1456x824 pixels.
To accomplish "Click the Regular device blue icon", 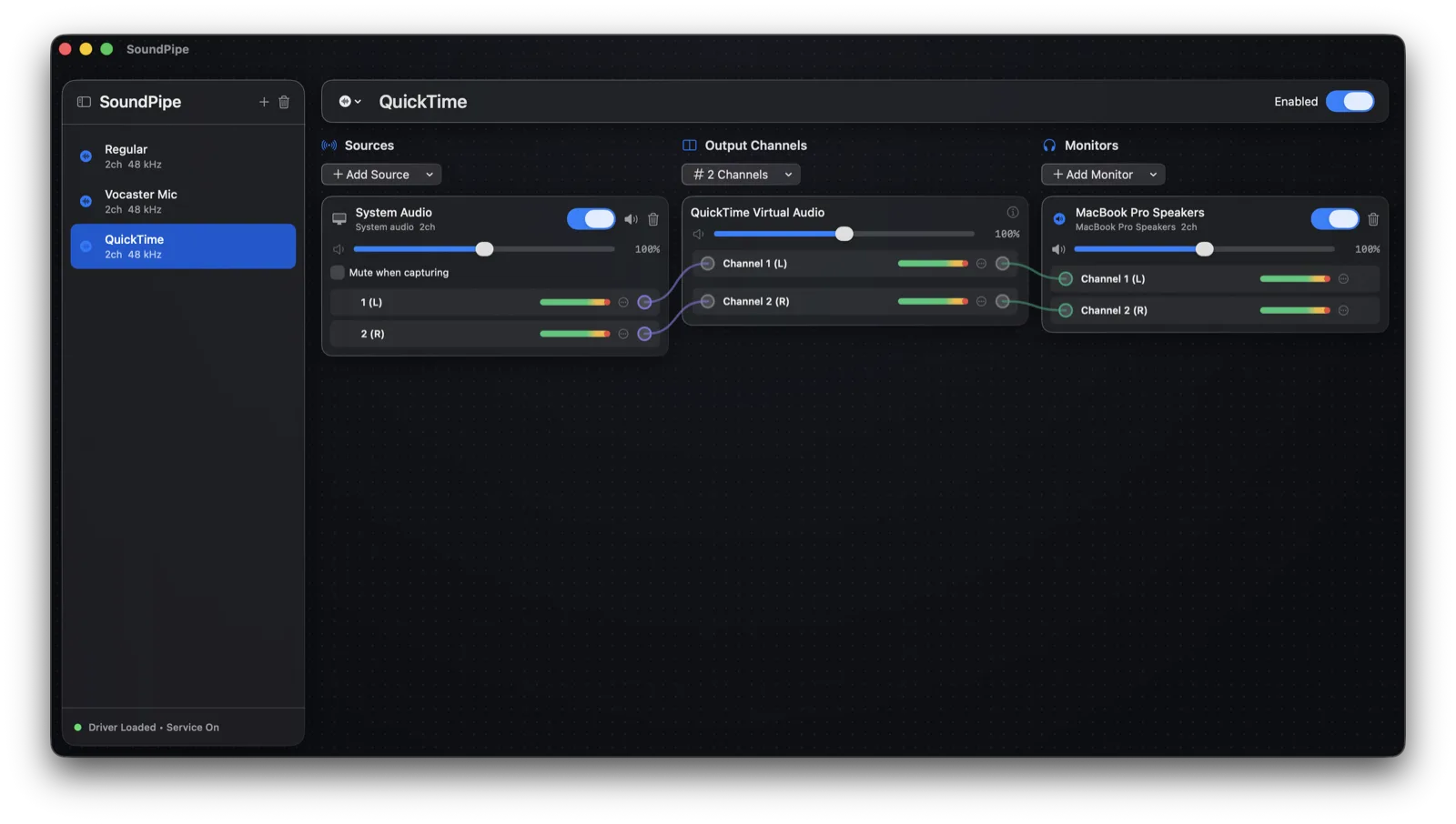I will point(86,156).
